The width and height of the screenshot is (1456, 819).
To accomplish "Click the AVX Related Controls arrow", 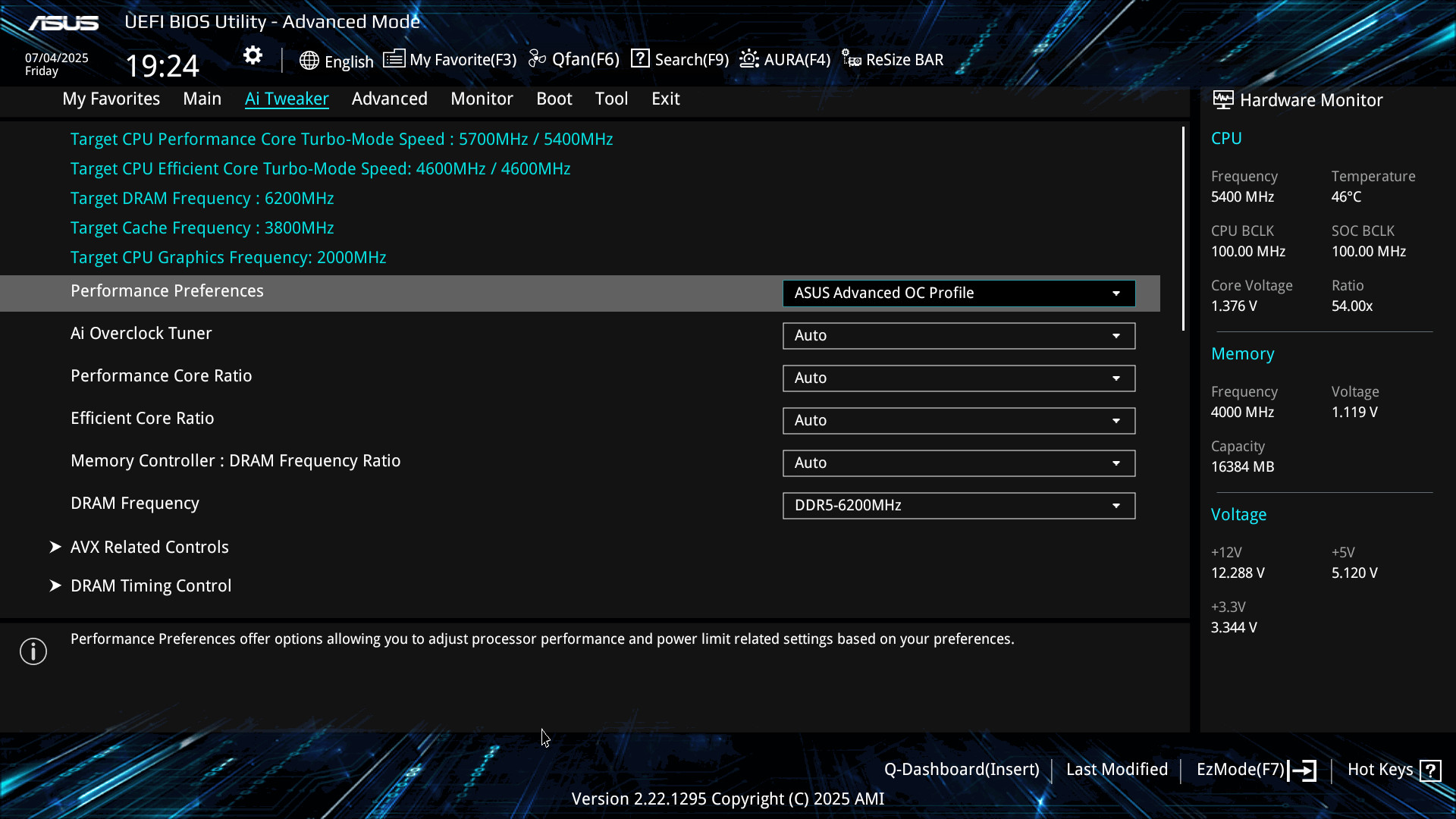I will (x=55, y=547).
